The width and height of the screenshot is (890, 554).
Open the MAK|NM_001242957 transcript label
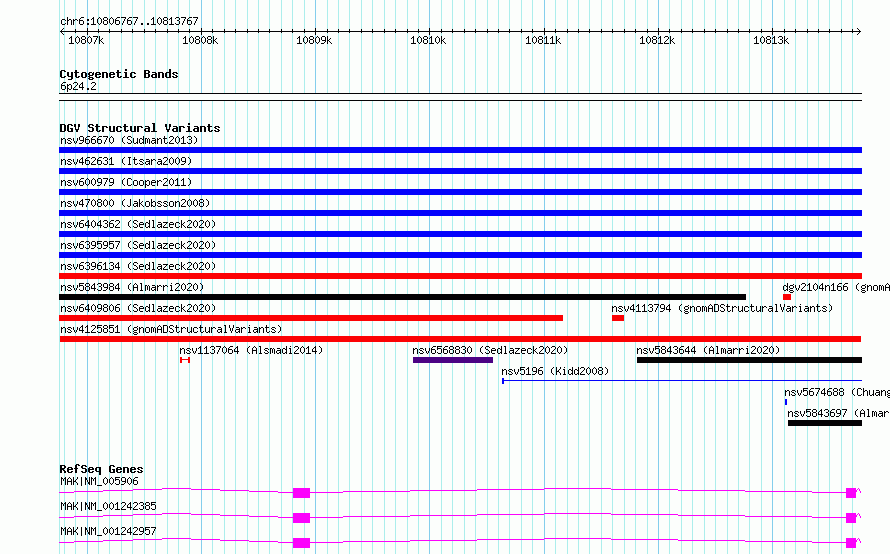tap(108, 531)
